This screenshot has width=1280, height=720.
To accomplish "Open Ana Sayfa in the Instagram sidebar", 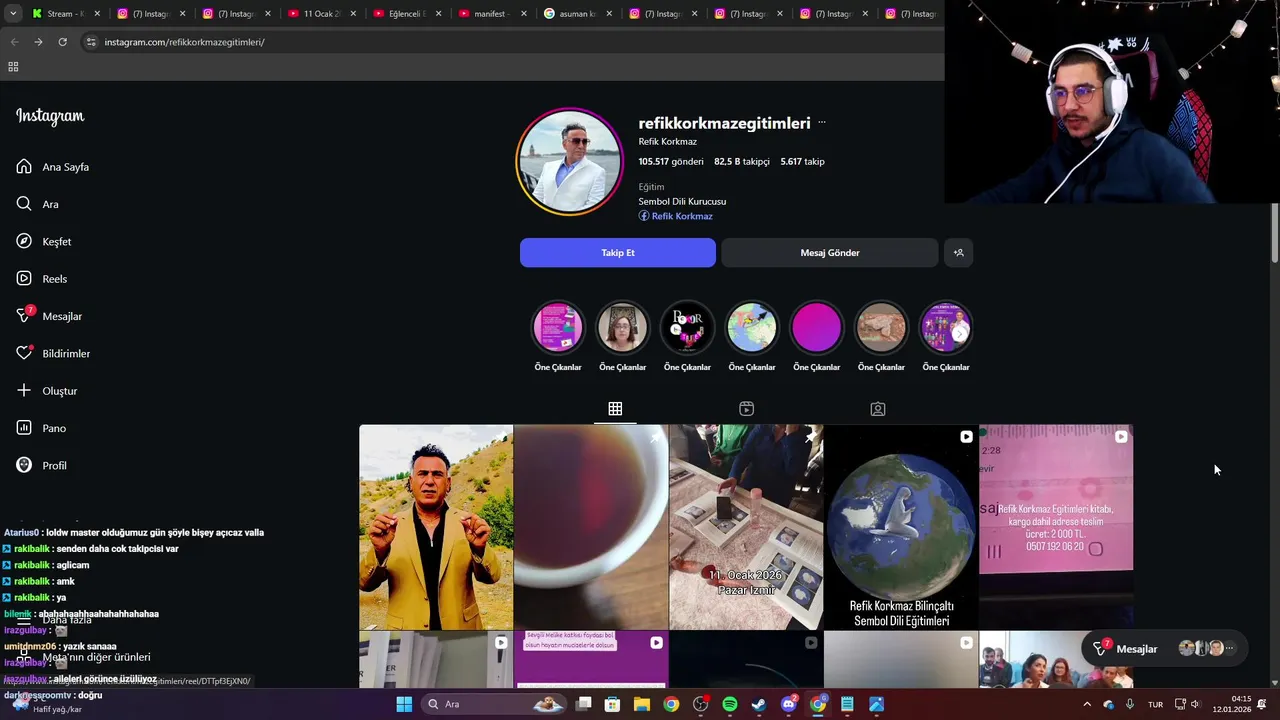I will 53,167.
